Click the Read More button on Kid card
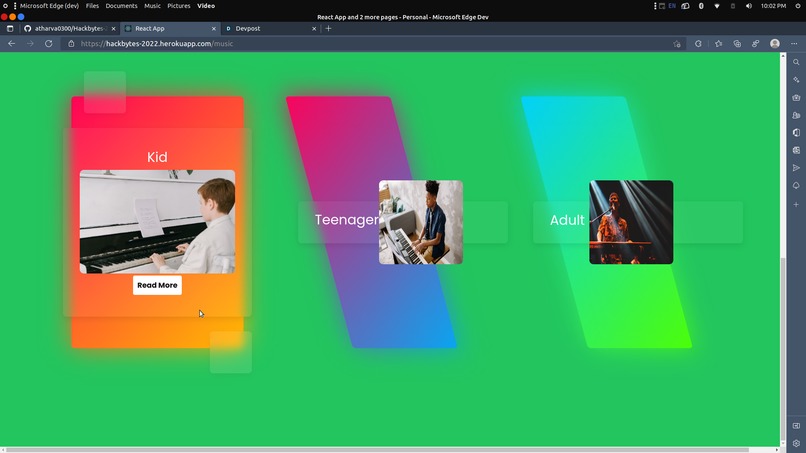This screenshot has width=806, height=453. pos(157,285)
